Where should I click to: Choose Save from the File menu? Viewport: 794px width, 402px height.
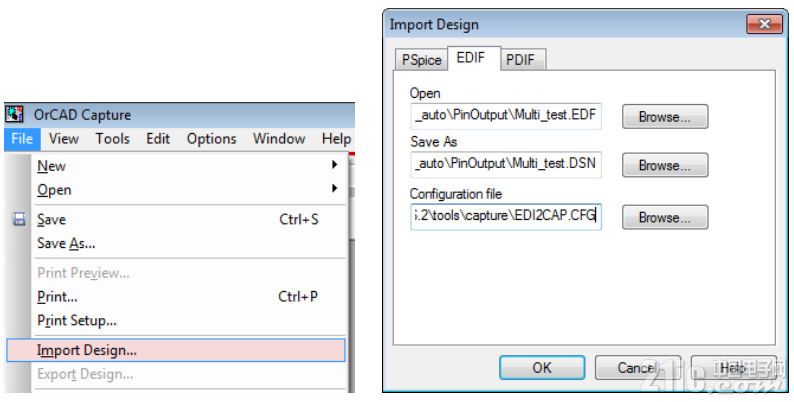click(190, 219)
